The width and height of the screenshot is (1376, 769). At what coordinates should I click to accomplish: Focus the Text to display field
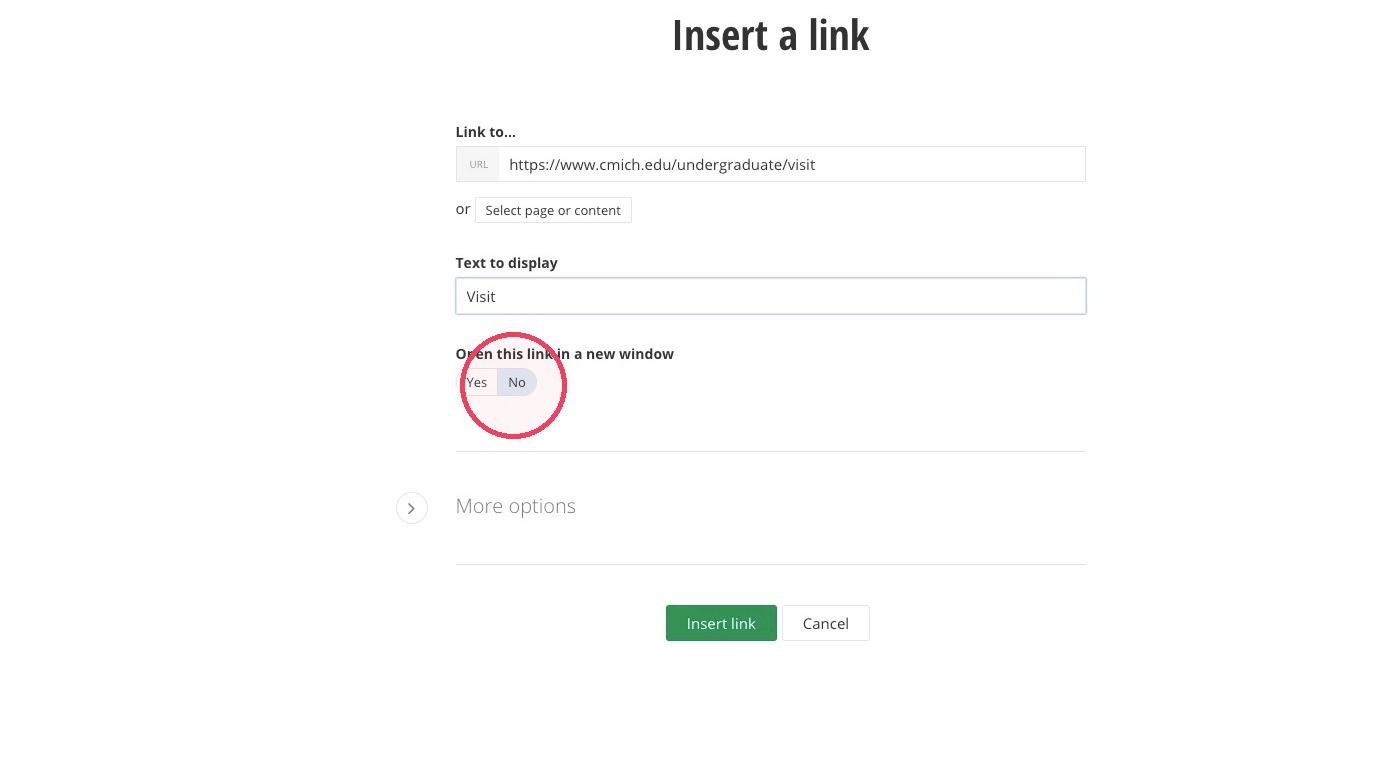pos(771,296)
